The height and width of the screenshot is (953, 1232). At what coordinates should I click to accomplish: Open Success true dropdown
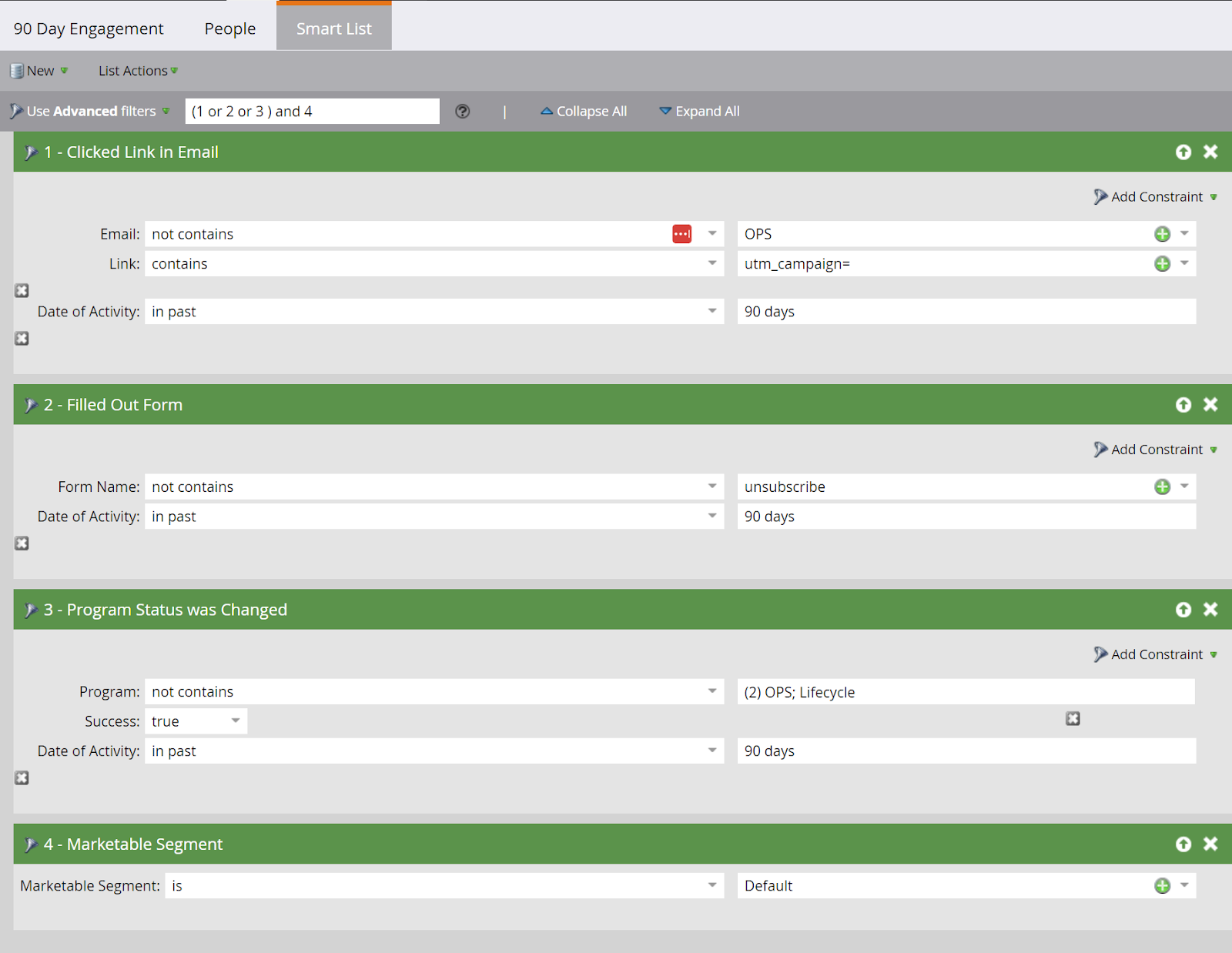196,721
